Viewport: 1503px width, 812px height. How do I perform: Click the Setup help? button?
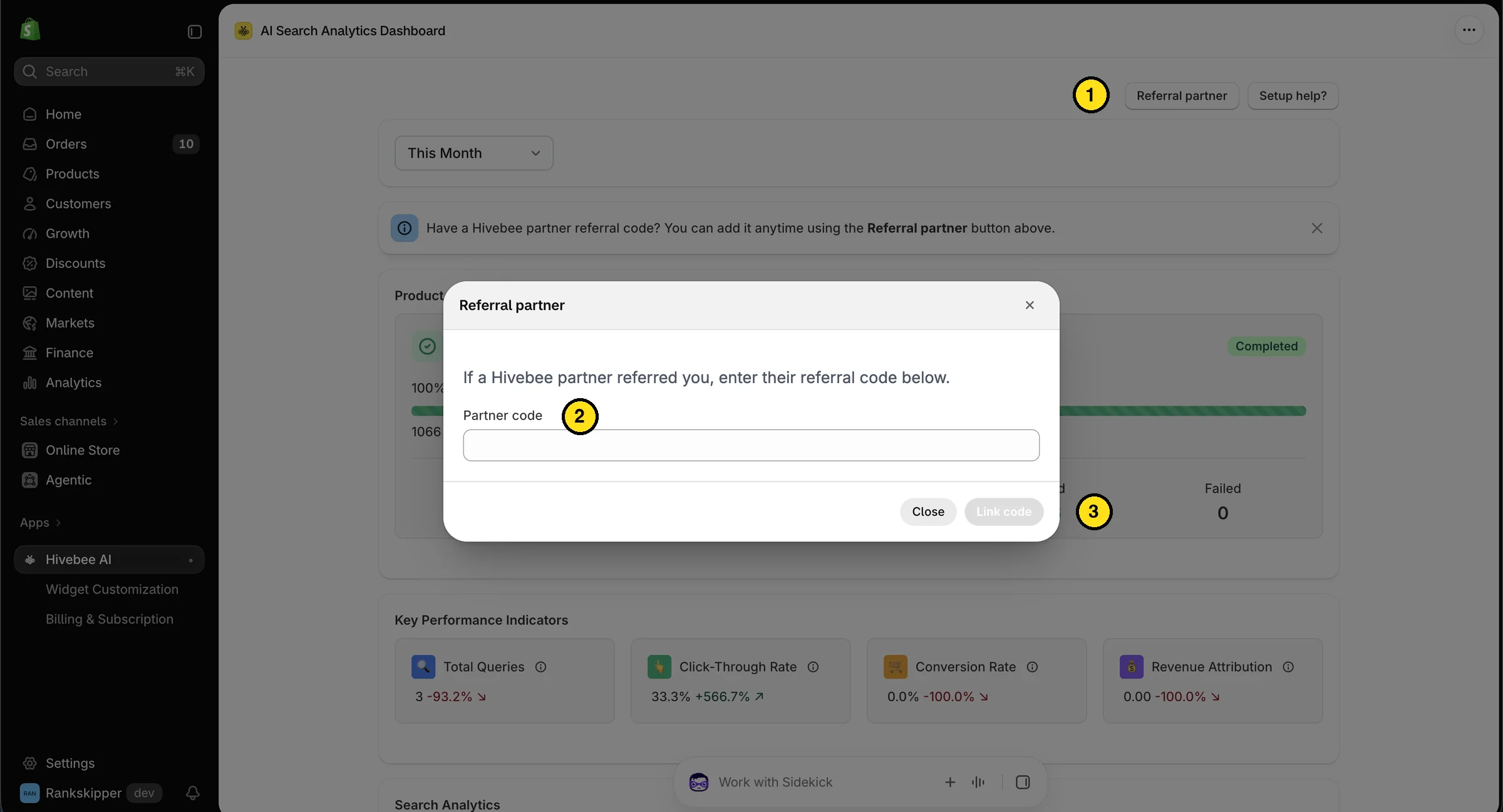(x=1293, y=96)
